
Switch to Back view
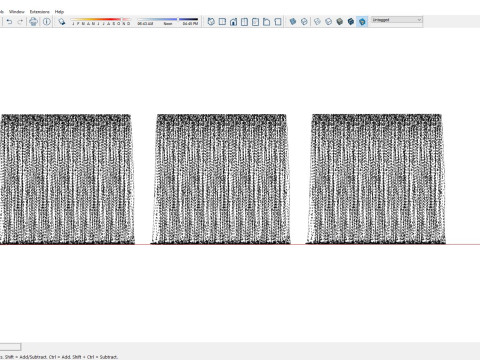[255, 22]
